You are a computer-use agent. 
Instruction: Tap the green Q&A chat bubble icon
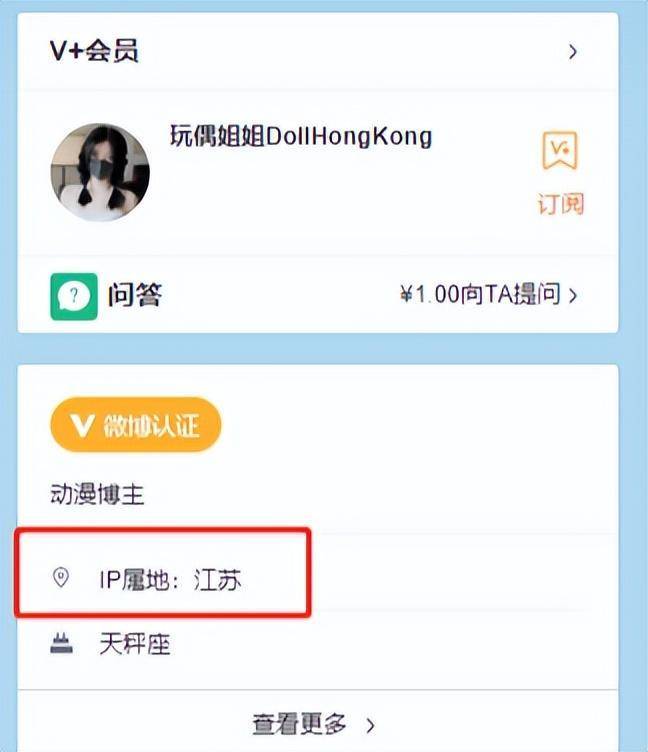click(x=74, y=296)
